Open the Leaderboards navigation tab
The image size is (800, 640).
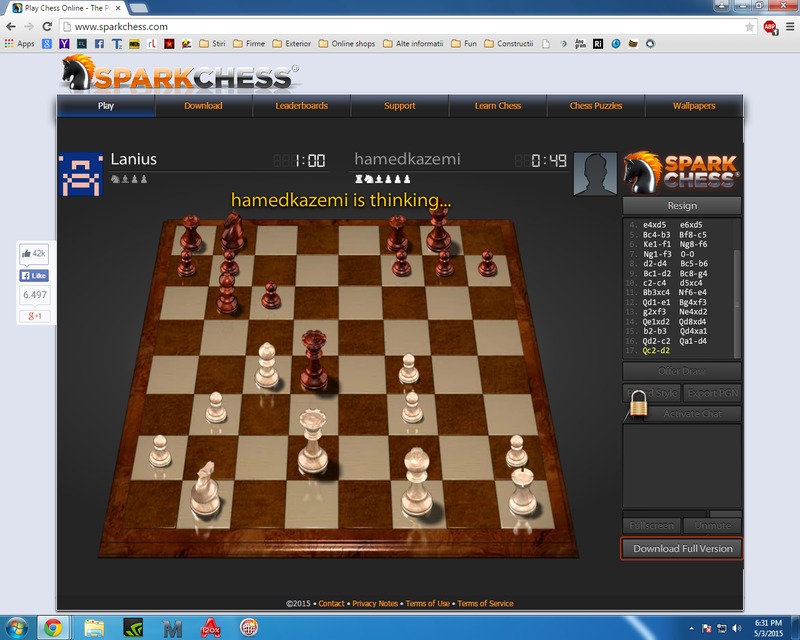click(302, 106)
